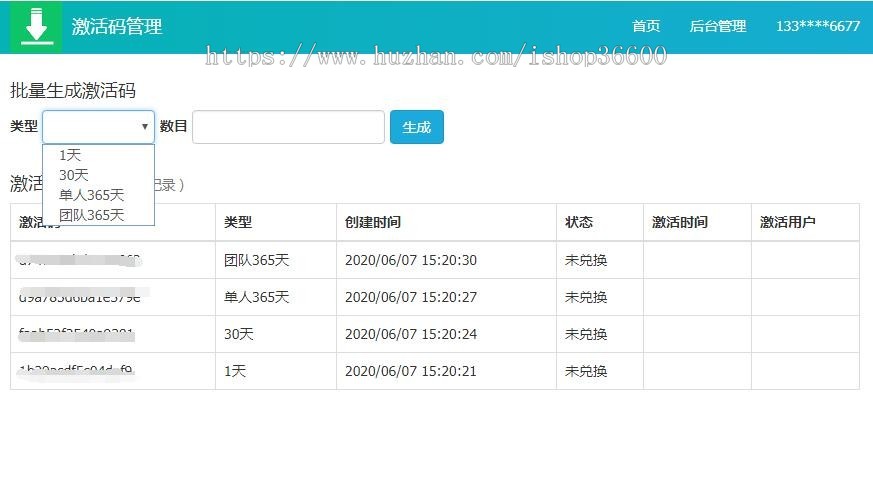Click the timestamp 2020/06/07 15:20:30
Screen dimensions: 873x480
(411, 260)
